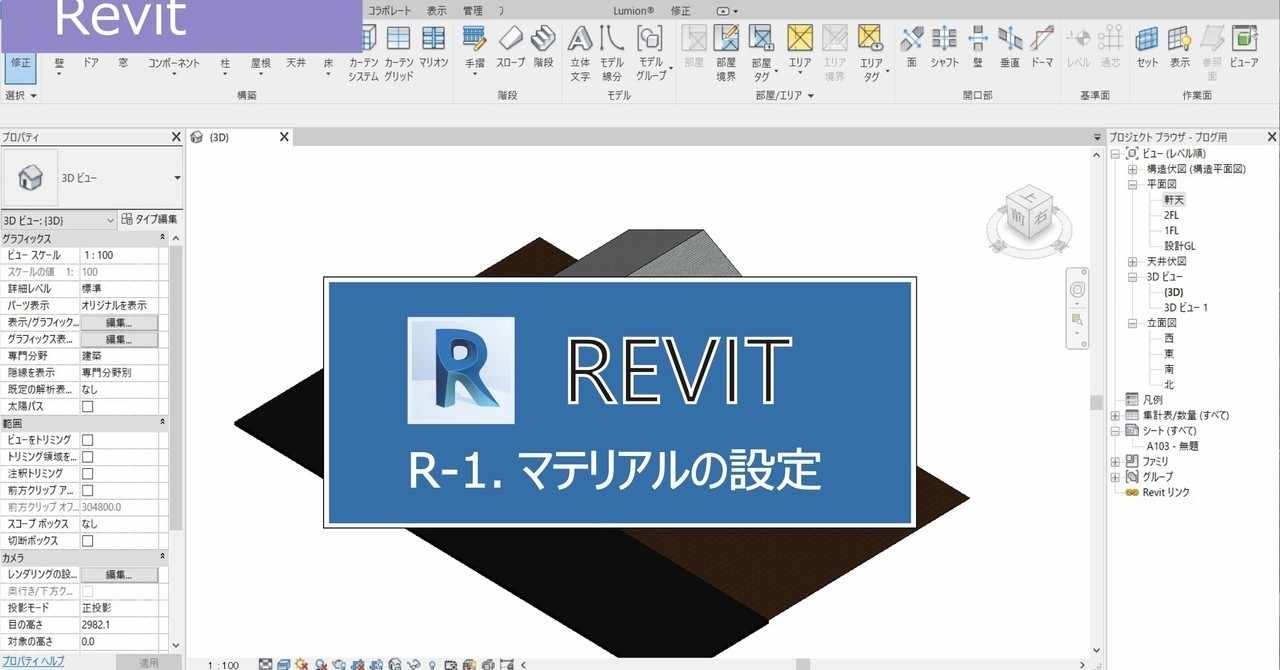Select the Curtain Grid tool icon
1280x670 pixels.
(399, 38)
